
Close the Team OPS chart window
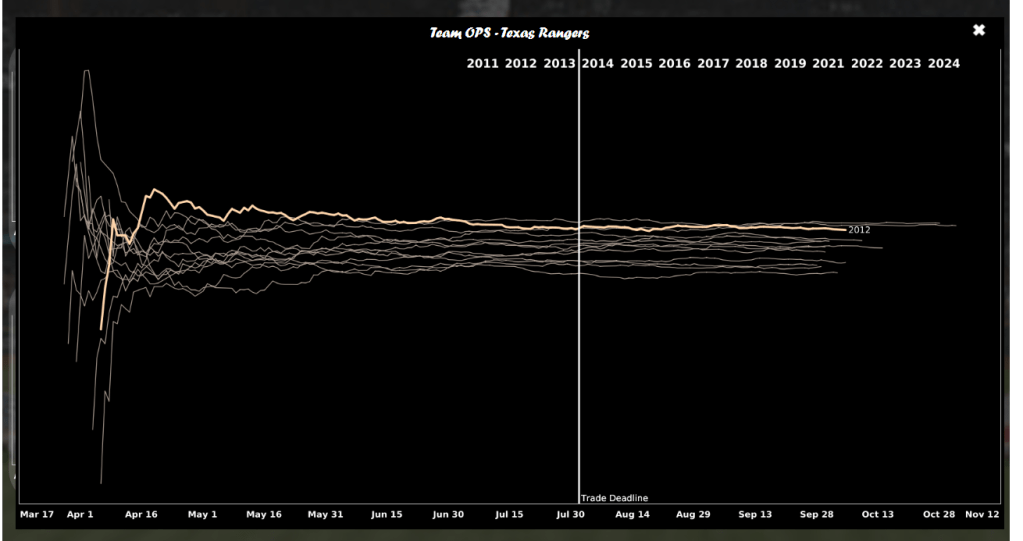979,31
